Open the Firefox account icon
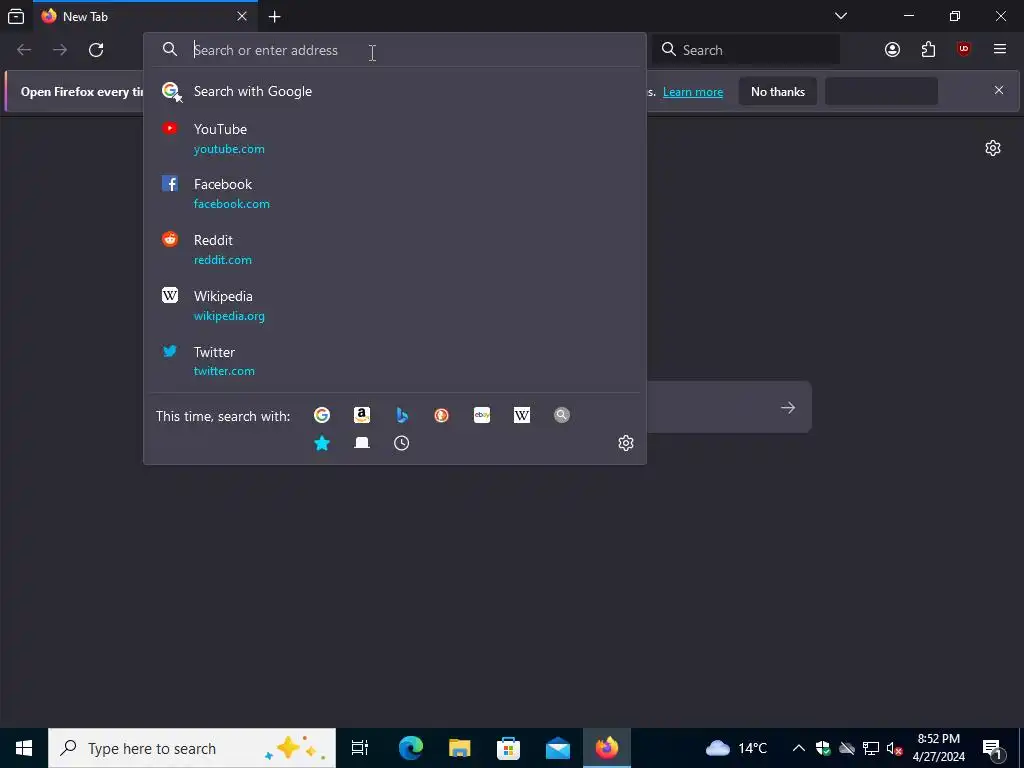Image resolution: width=1024 pixels, height=768 pixels. click(892, 50)
